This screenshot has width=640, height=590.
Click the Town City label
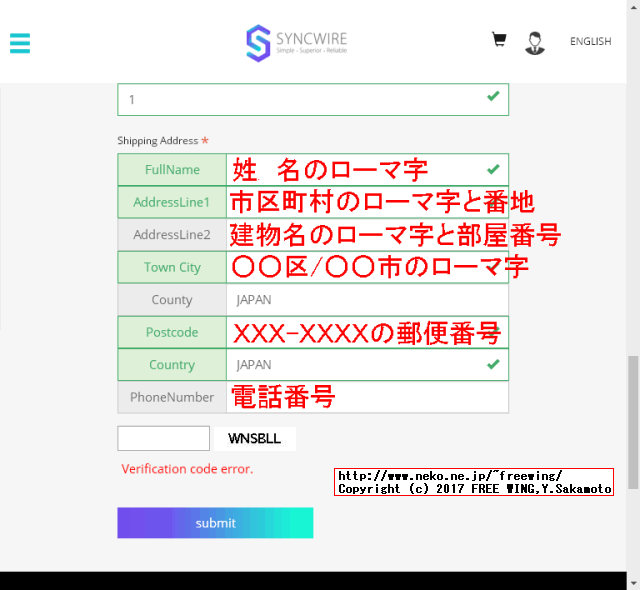click(x=172, y=267)
